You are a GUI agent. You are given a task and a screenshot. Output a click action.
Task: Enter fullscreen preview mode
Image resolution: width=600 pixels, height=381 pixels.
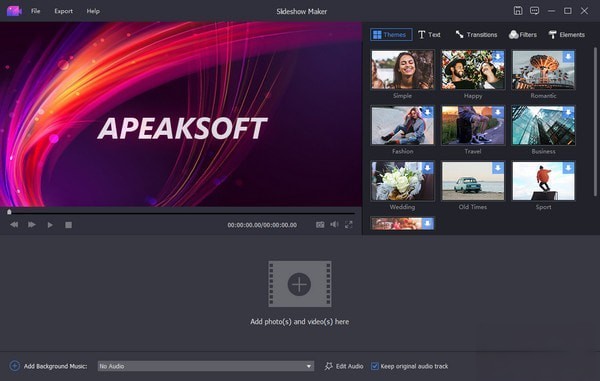pyautogui.click(x=349, y=225)
